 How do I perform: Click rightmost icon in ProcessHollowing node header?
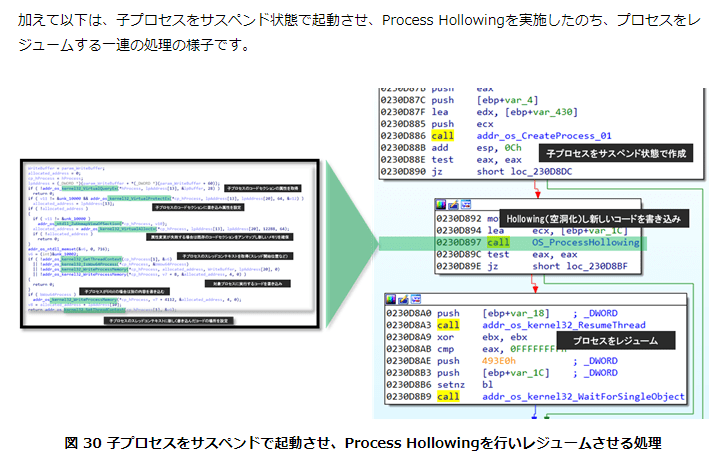(x=467, y=204)
